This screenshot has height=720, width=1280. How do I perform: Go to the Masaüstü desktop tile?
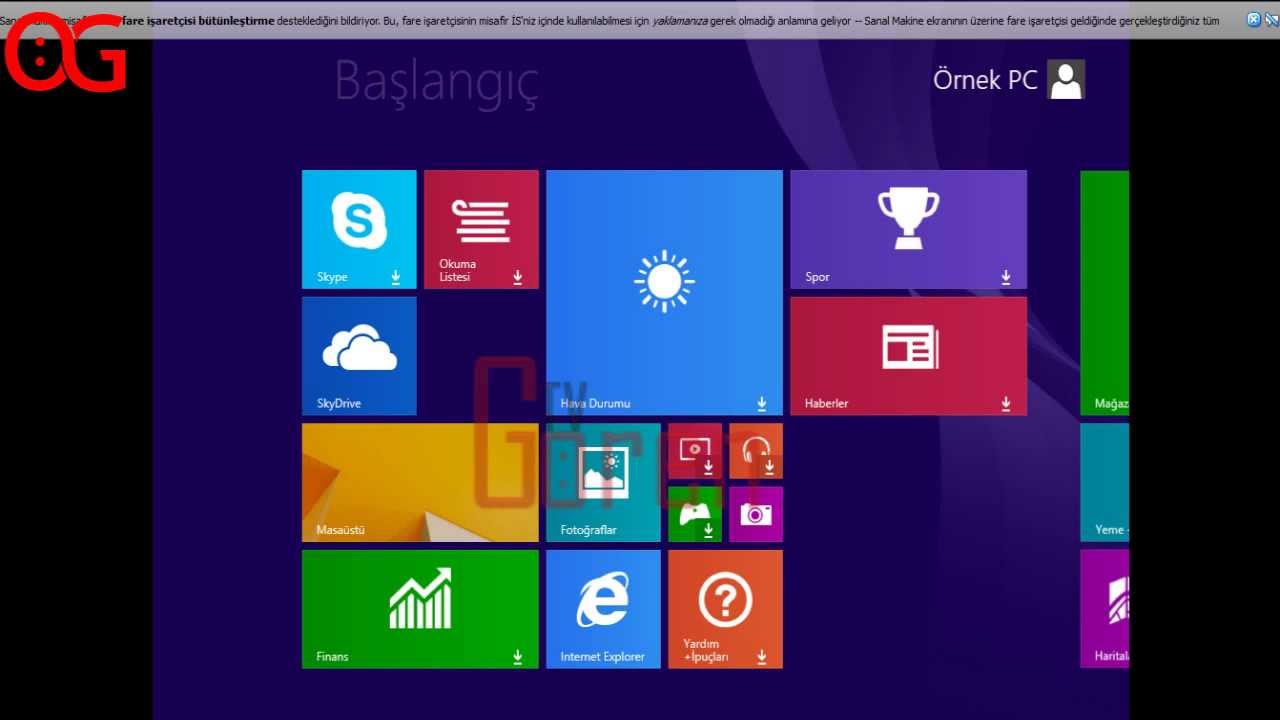tap(420, 482)
